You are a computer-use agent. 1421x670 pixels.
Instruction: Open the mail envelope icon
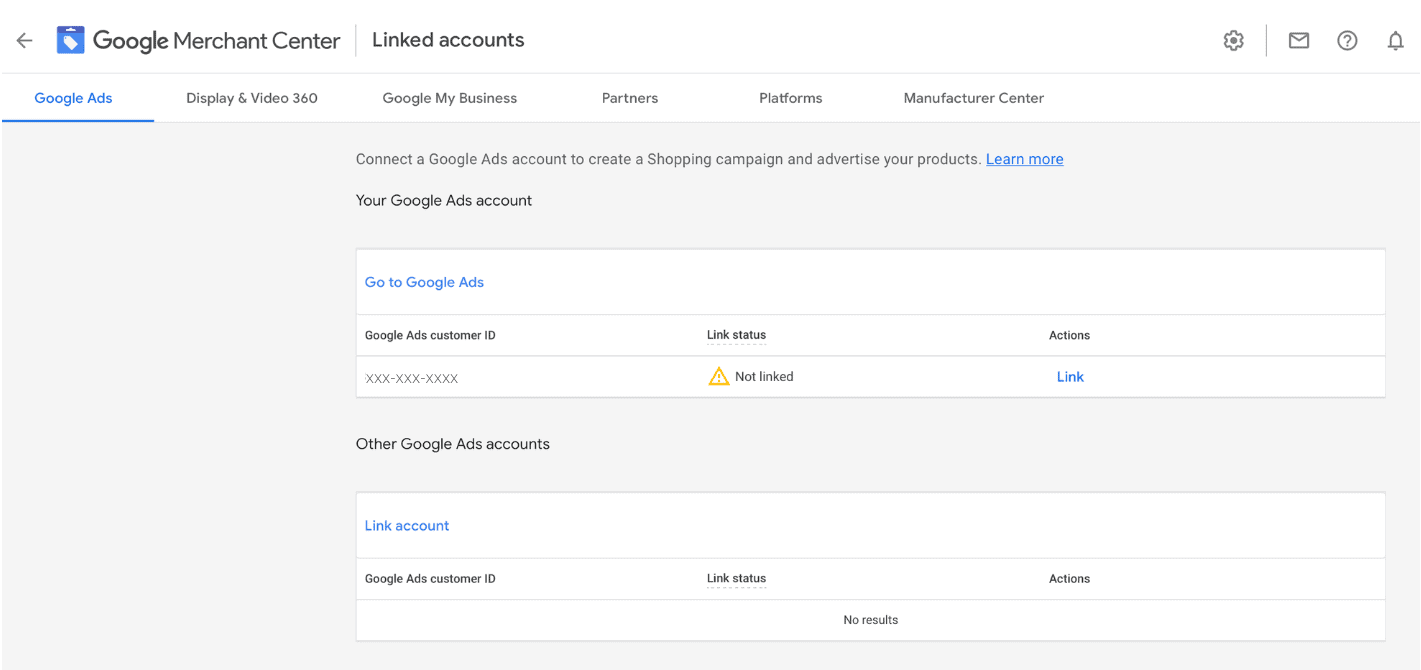pyautogui.click(x=1299, y=40)
